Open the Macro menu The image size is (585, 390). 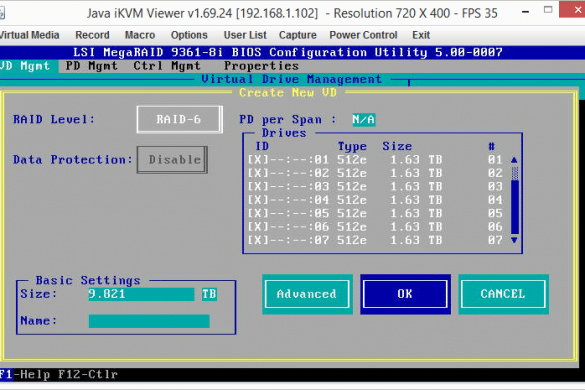[x=140, y=35]
